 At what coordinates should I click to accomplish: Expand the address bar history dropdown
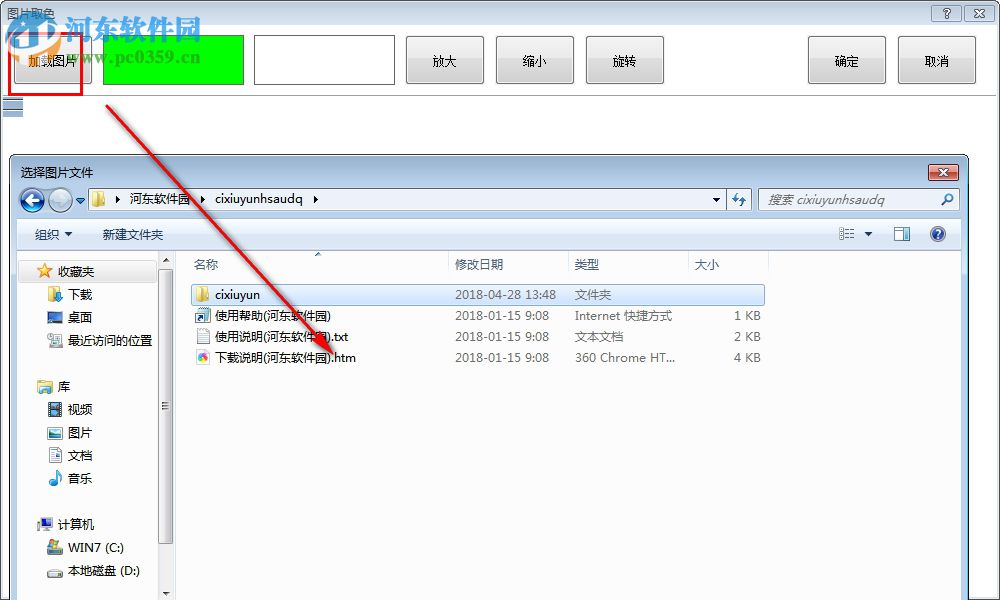coord(716,199)
